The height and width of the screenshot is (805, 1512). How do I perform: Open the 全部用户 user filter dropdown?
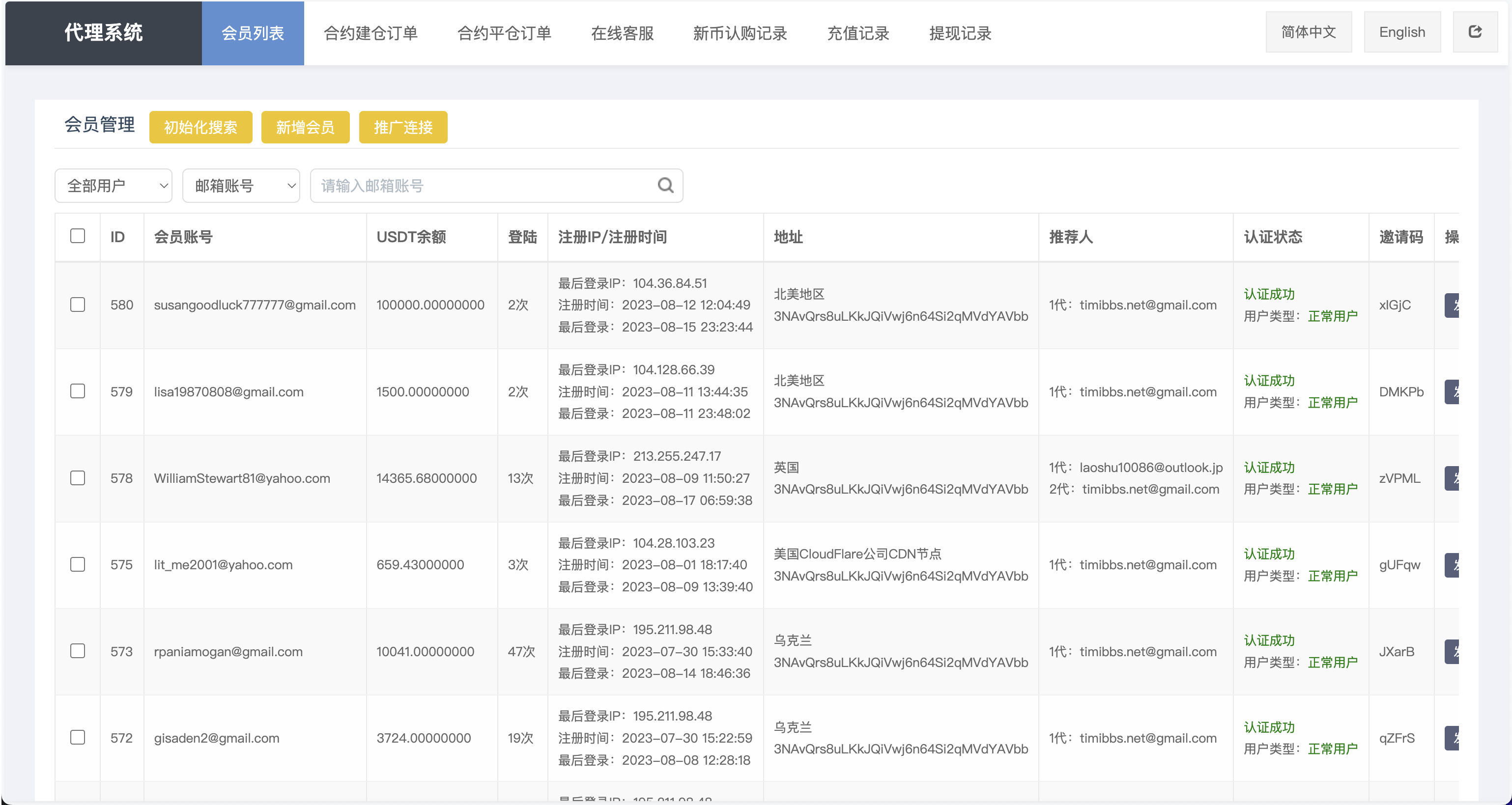click(113, 185)
